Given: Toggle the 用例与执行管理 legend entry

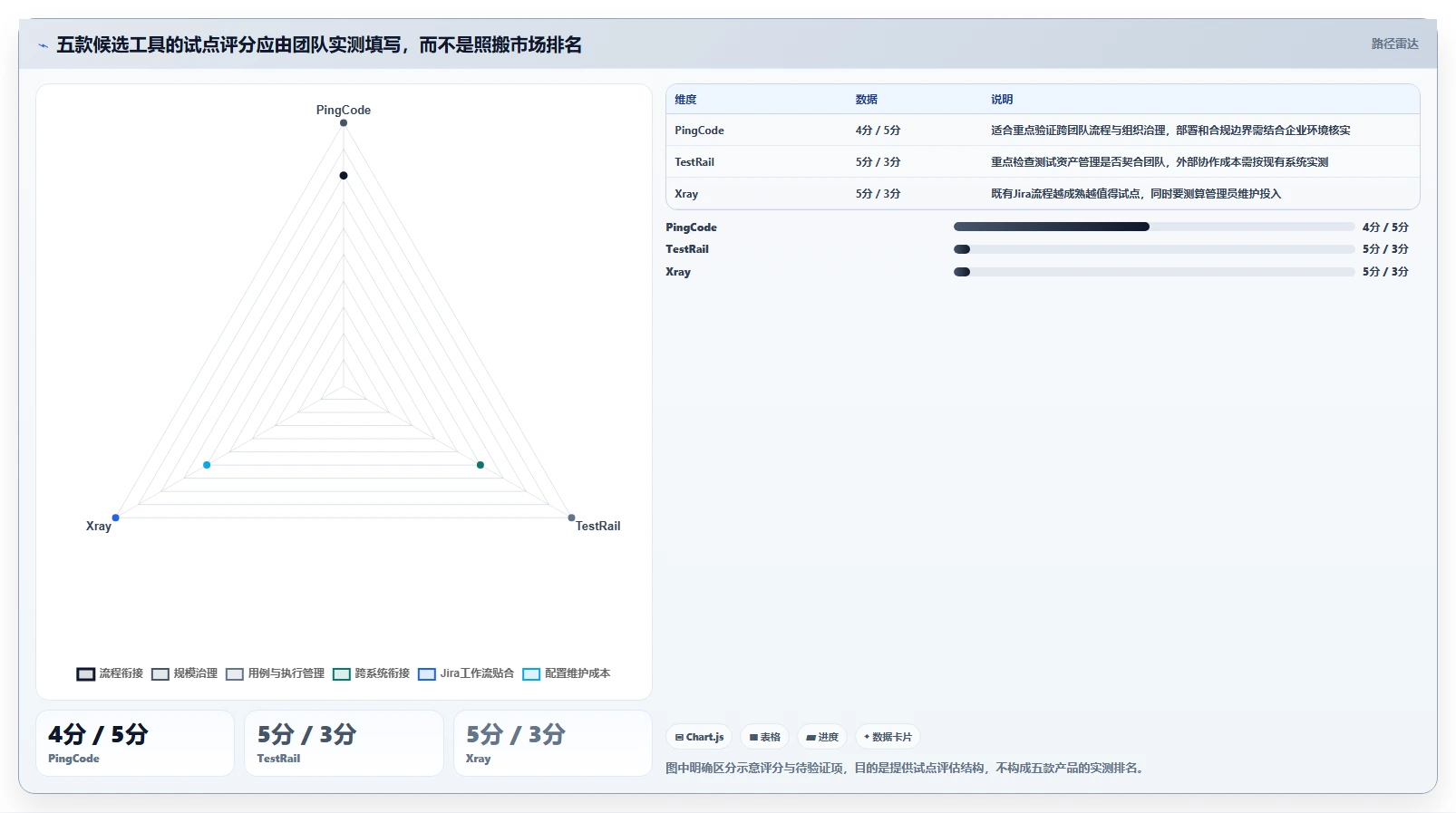Looking at the screenshot, I should pyautogui.click(x=275, y=673).
